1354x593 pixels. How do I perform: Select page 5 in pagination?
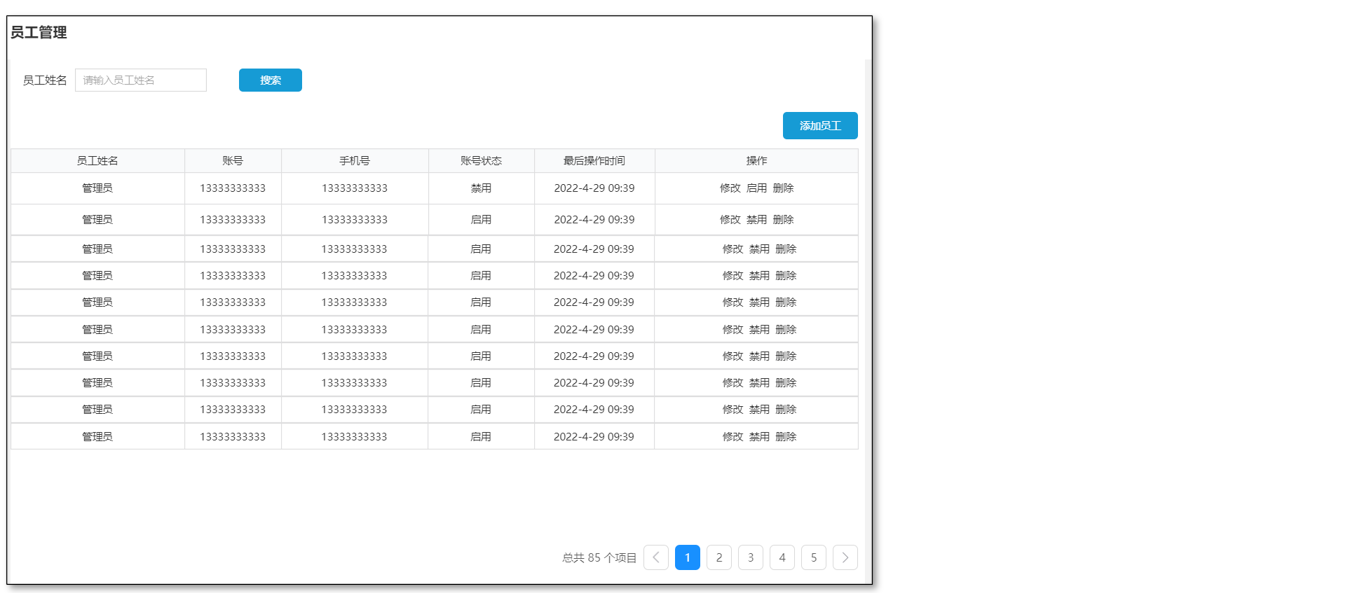pos(813,558)
